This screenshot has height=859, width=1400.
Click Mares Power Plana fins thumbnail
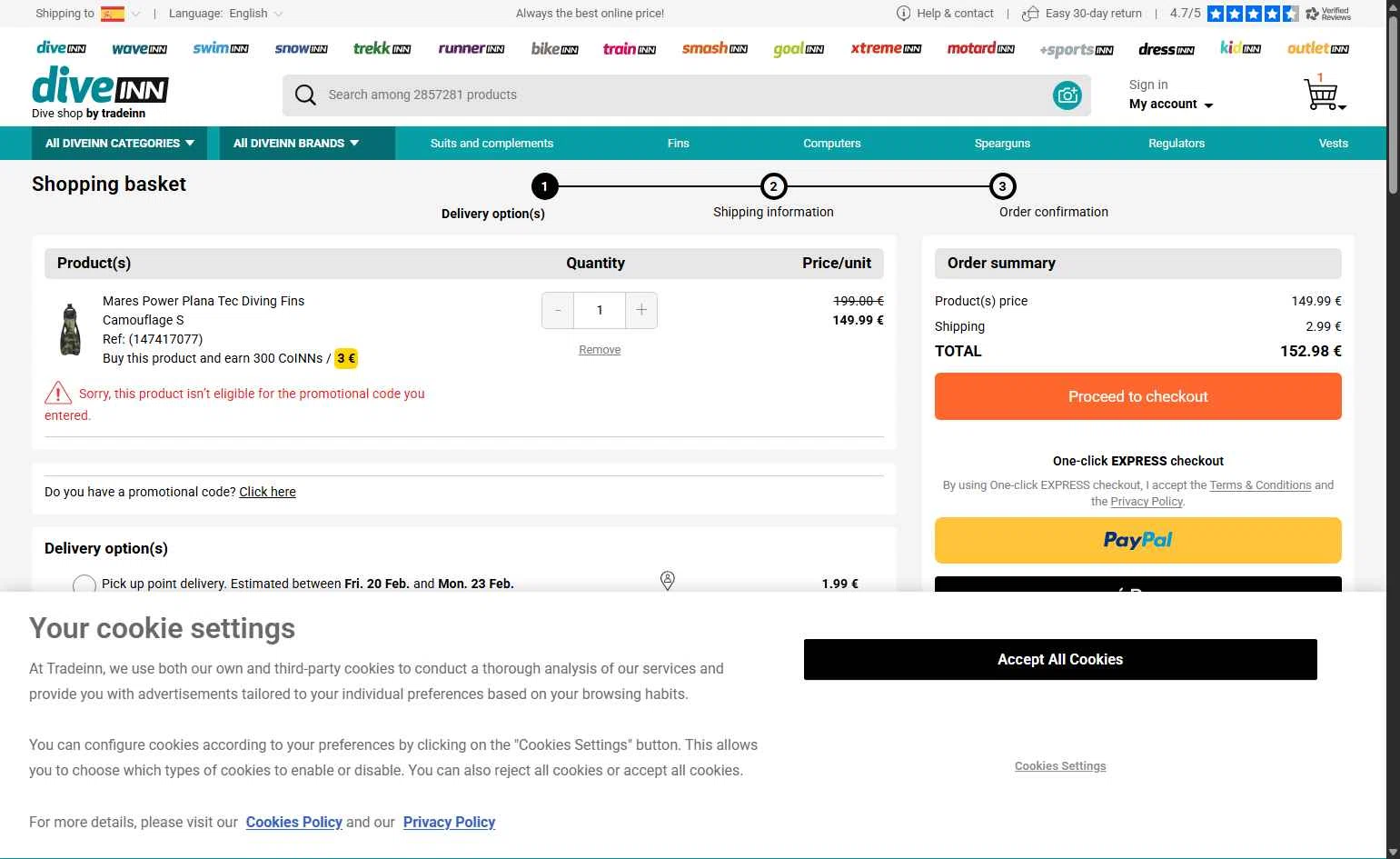(x=70, y=328)
